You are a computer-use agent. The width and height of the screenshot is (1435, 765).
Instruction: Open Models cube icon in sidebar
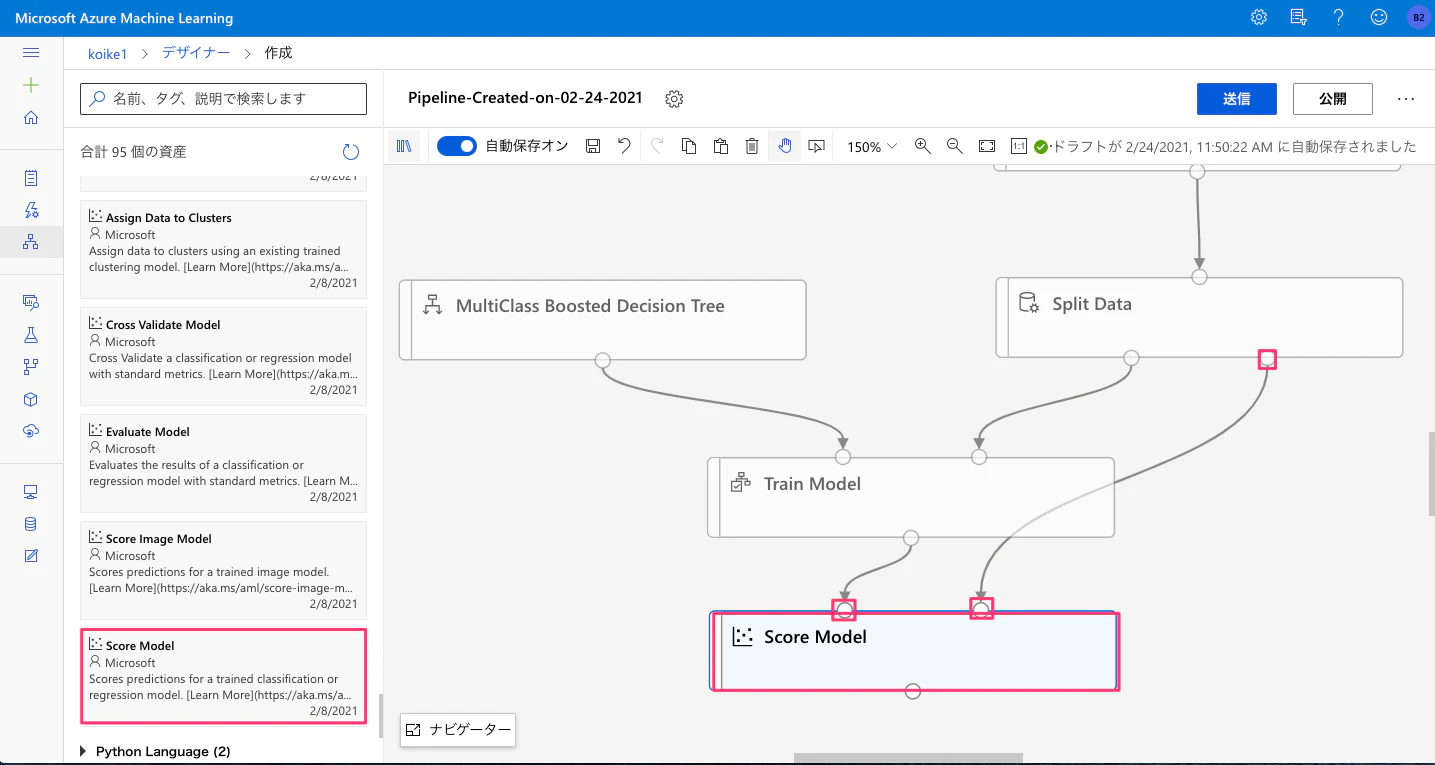pos(31,399)
